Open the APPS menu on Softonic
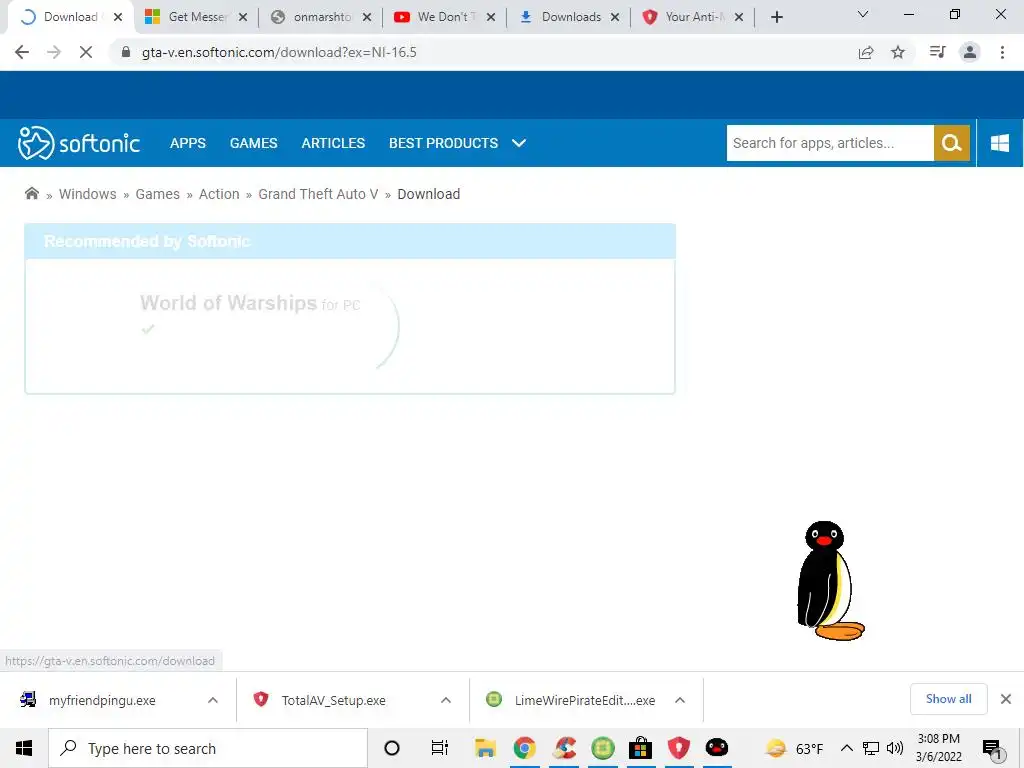 [x=187, y=143]
